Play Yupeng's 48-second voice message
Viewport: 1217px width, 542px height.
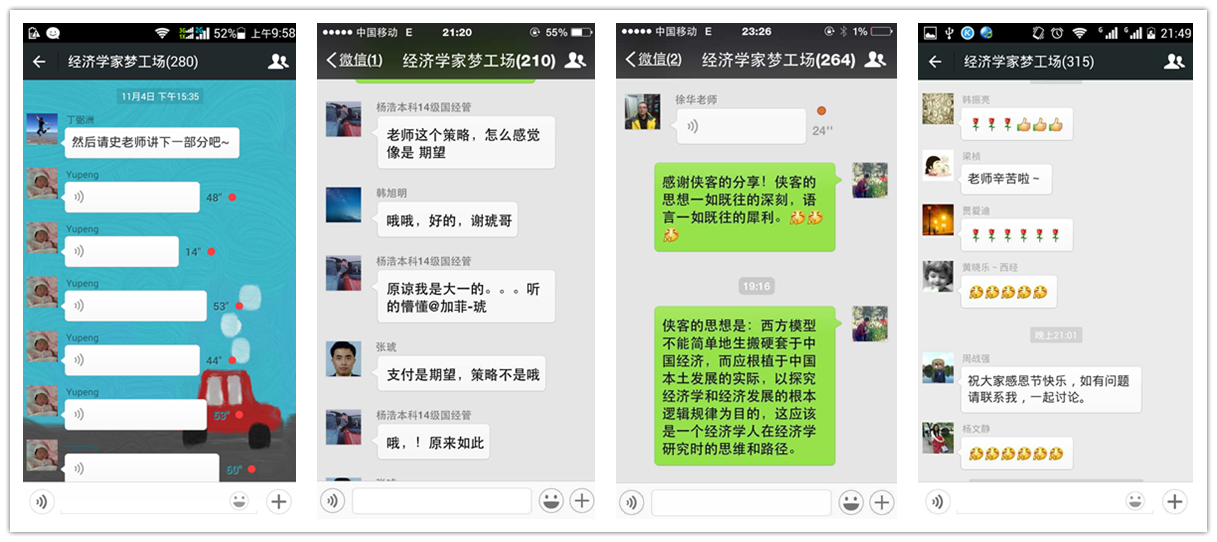tap(132, 197)
